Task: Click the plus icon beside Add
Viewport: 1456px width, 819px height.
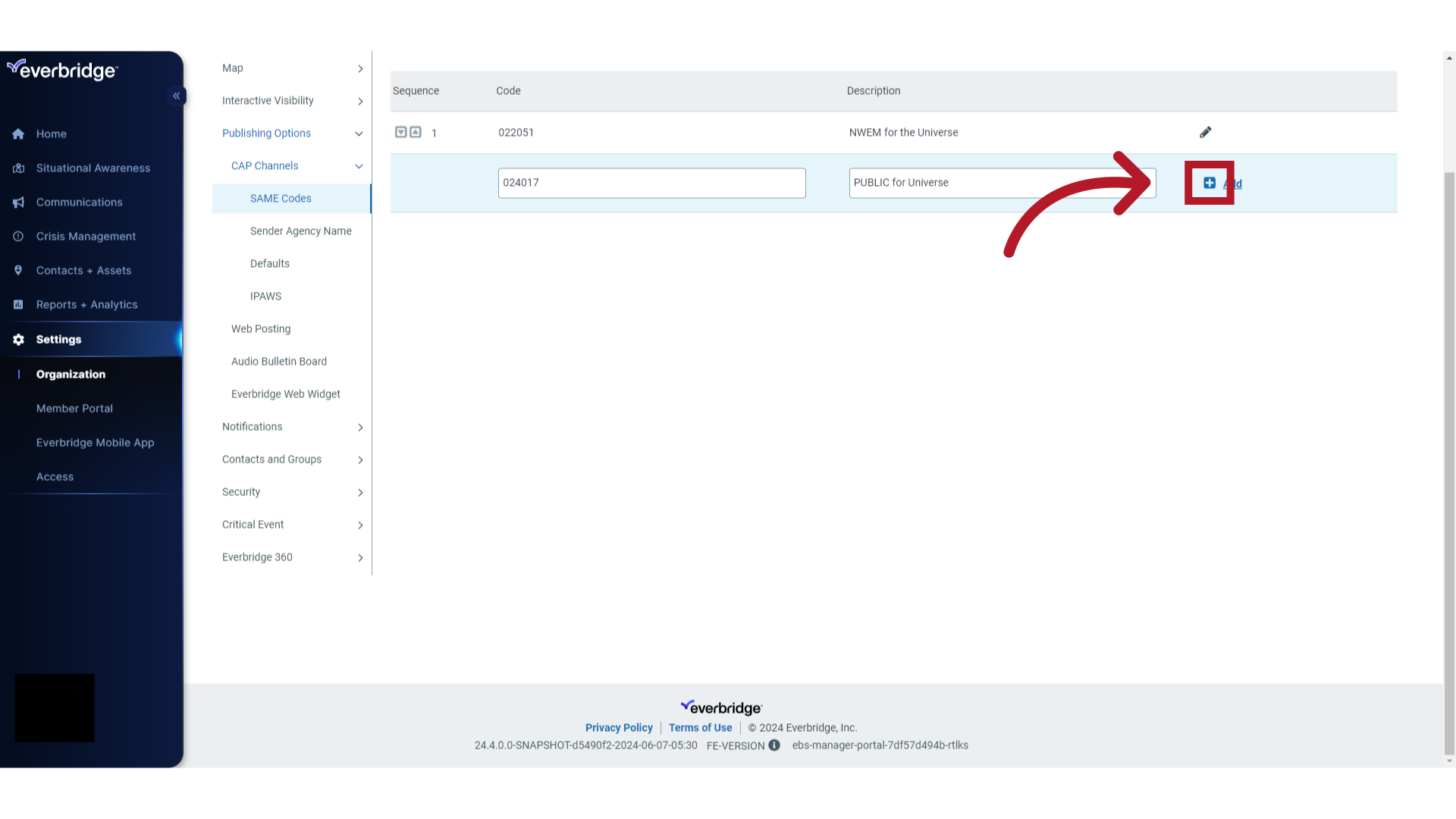Action: (x=1209, y=183)
